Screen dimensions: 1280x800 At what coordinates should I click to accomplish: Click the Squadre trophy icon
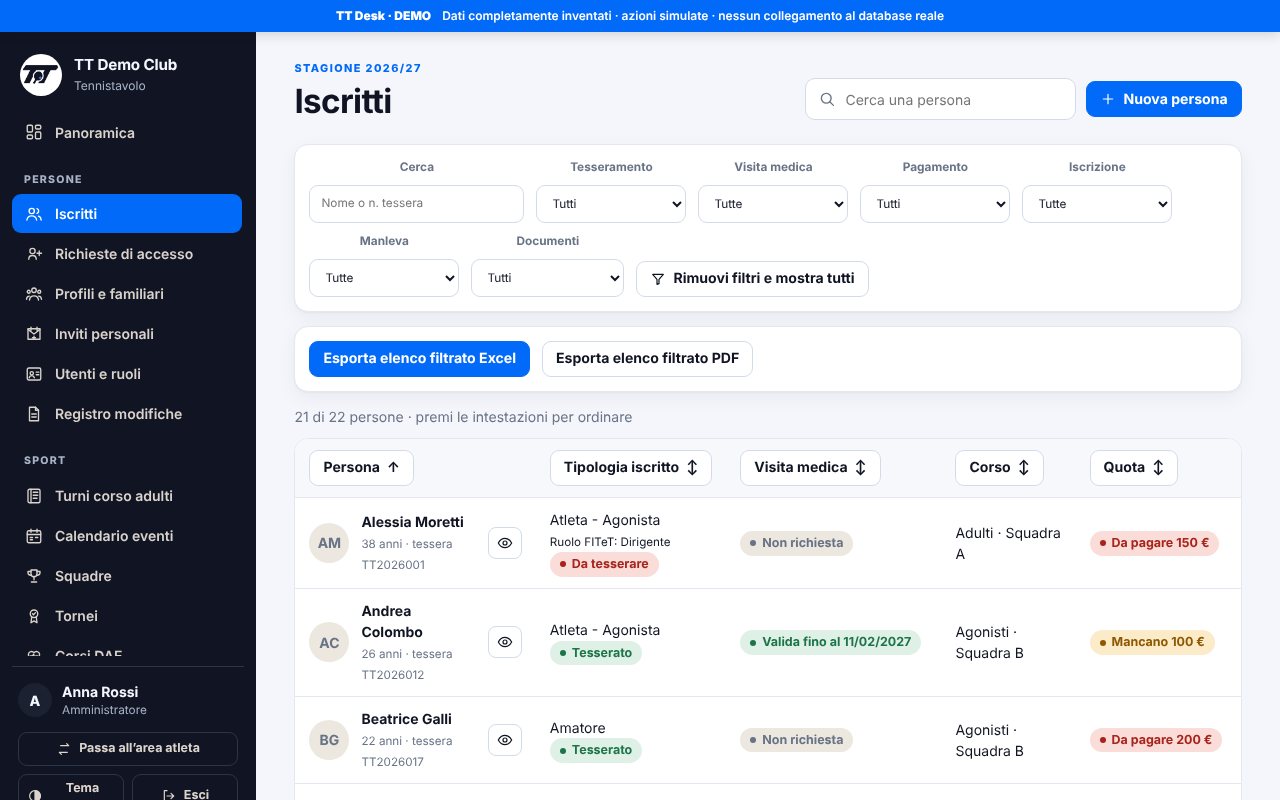click(x=34, y=576)
